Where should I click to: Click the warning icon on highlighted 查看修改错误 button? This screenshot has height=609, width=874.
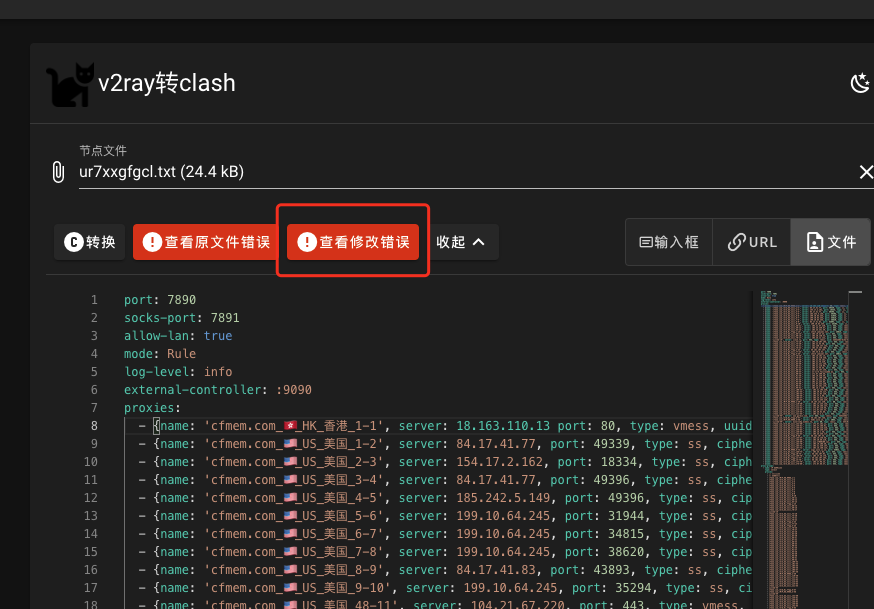(x=306, y=240)
